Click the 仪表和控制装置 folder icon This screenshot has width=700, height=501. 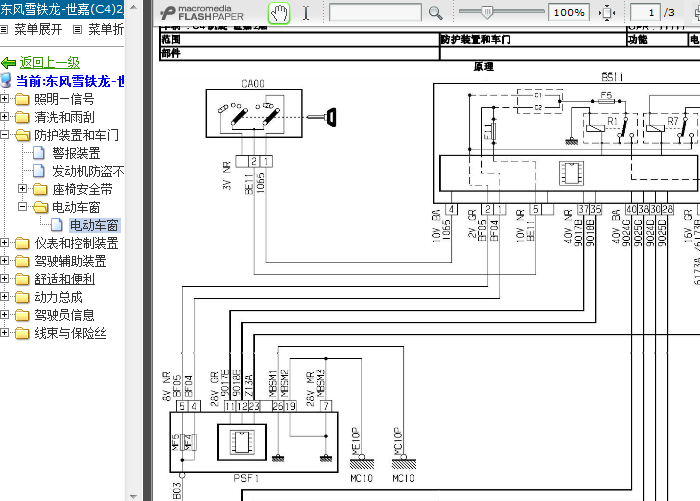(x=22, y=243)
